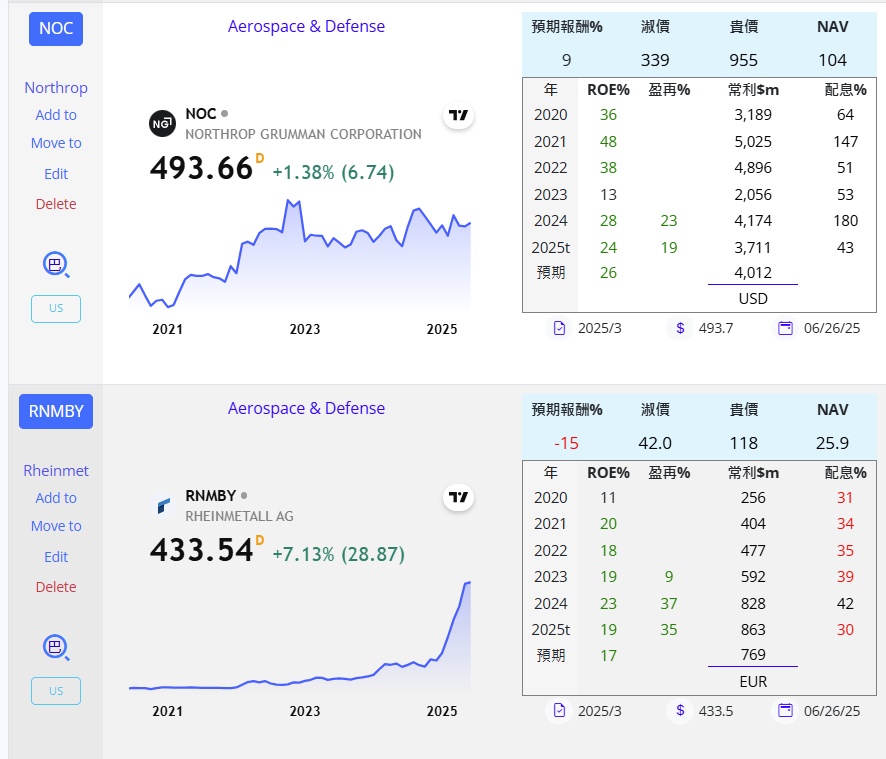This screenshot has width=886, height=759.
Task: Delete the RNMBY stock entry
Action: pyautogui.click(x=56, y=587)
